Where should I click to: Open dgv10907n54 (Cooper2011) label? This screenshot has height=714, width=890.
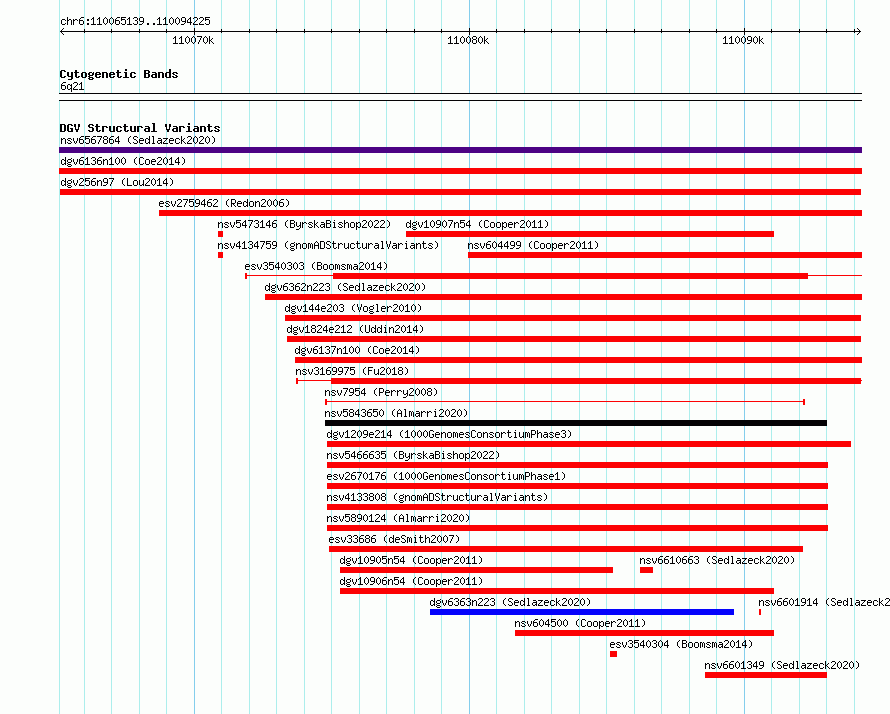477,224
